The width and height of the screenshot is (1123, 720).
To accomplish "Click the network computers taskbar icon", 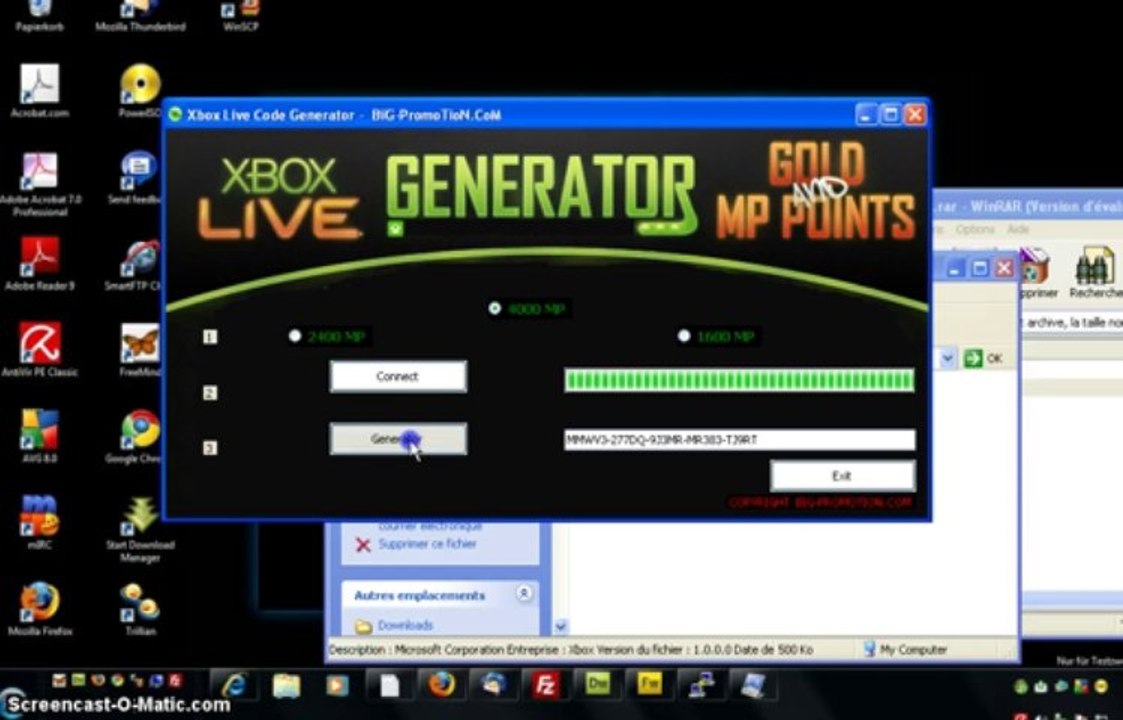I will [x=700, y=685].
